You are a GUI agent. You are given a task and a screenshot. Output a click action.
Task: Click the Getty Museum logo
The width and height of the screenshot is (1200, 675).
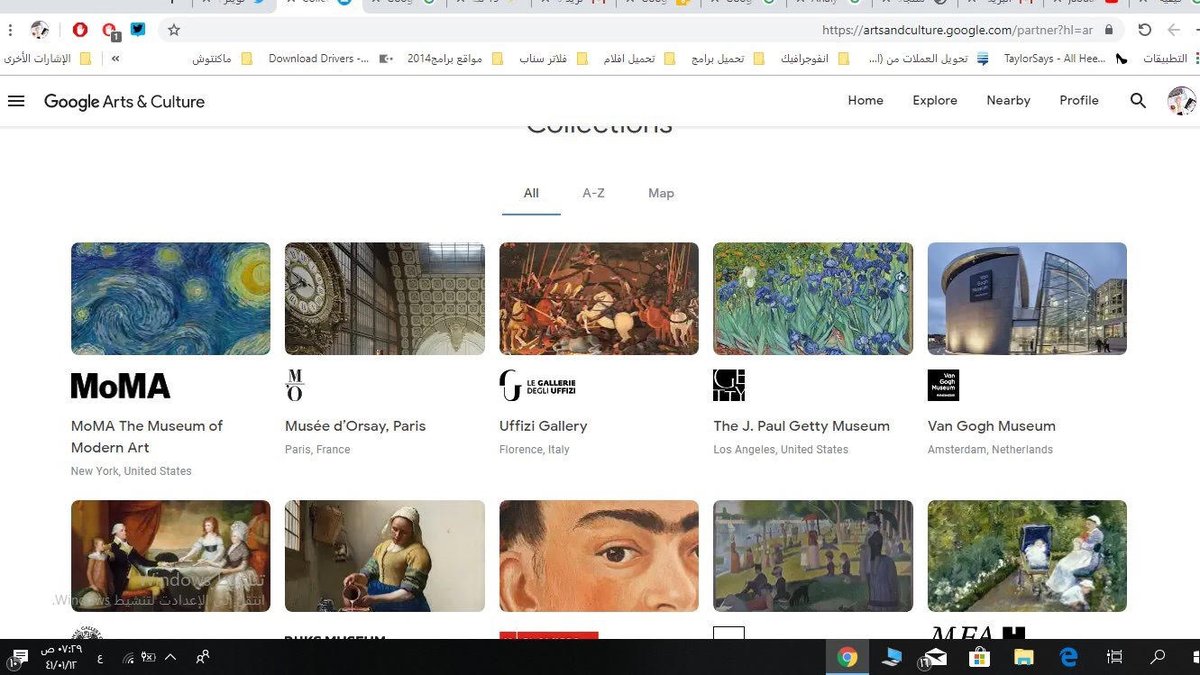729,385
